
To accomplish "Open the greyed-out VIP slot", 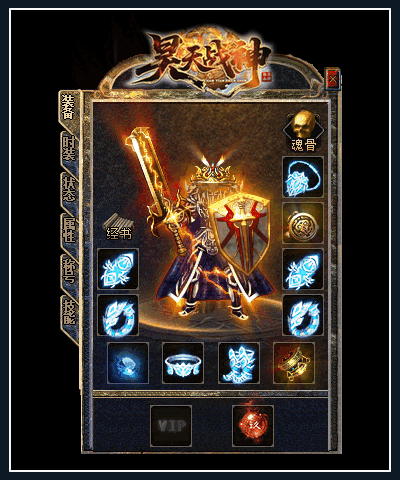I will (x=171, y=426).
